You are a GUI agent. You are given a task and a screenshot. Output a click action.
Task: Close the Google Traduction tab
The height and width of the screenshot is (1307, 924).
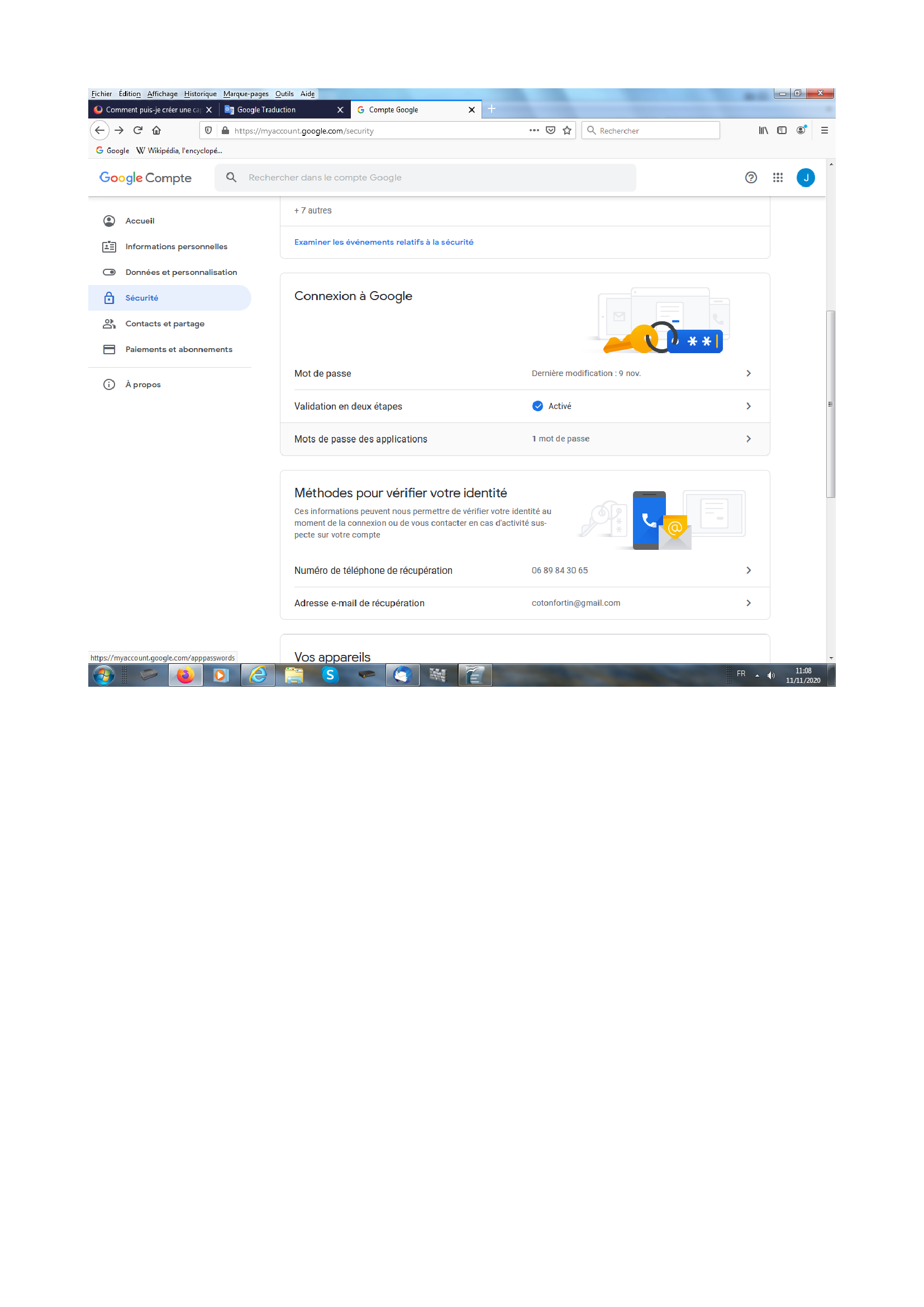[x=340, y=110]
